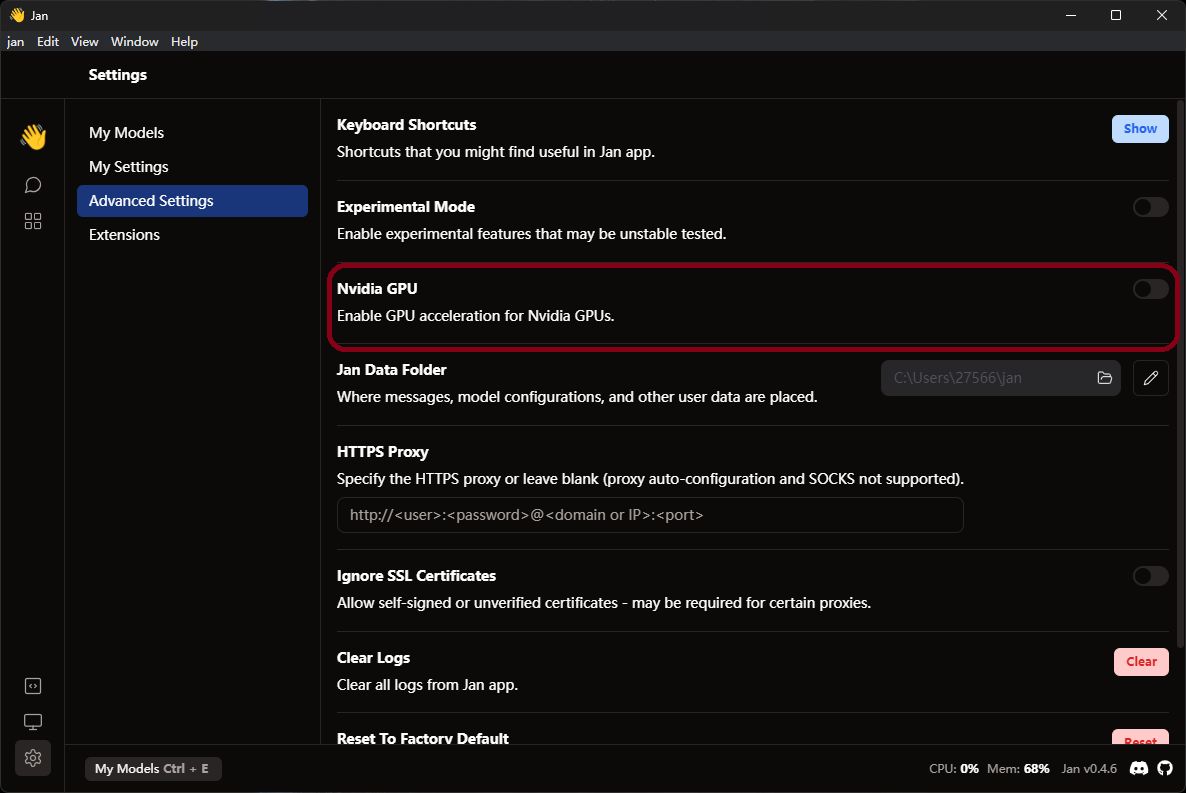
Task: Open the chat threads icon in sidebar
Action: tap(33, 185)
